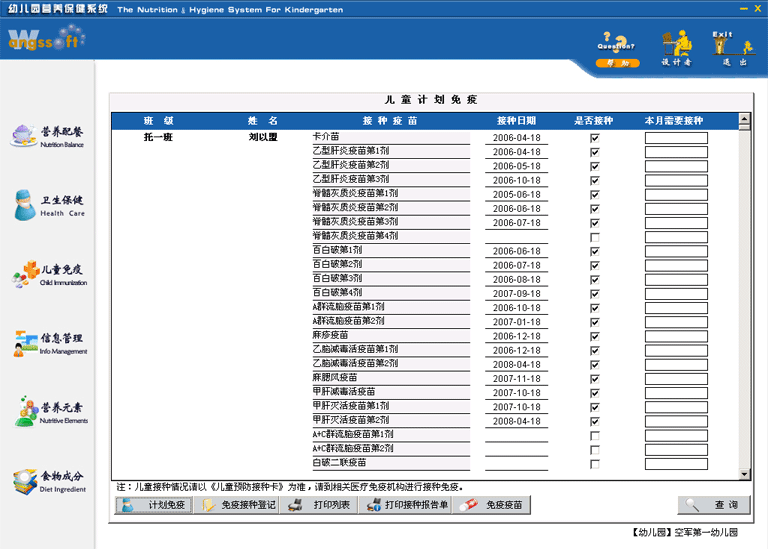Click 本月需要接种 field for 麻疹疫苗
Image resolution: width=768 pixels, height=549 pixels.
tap(676, 336)
